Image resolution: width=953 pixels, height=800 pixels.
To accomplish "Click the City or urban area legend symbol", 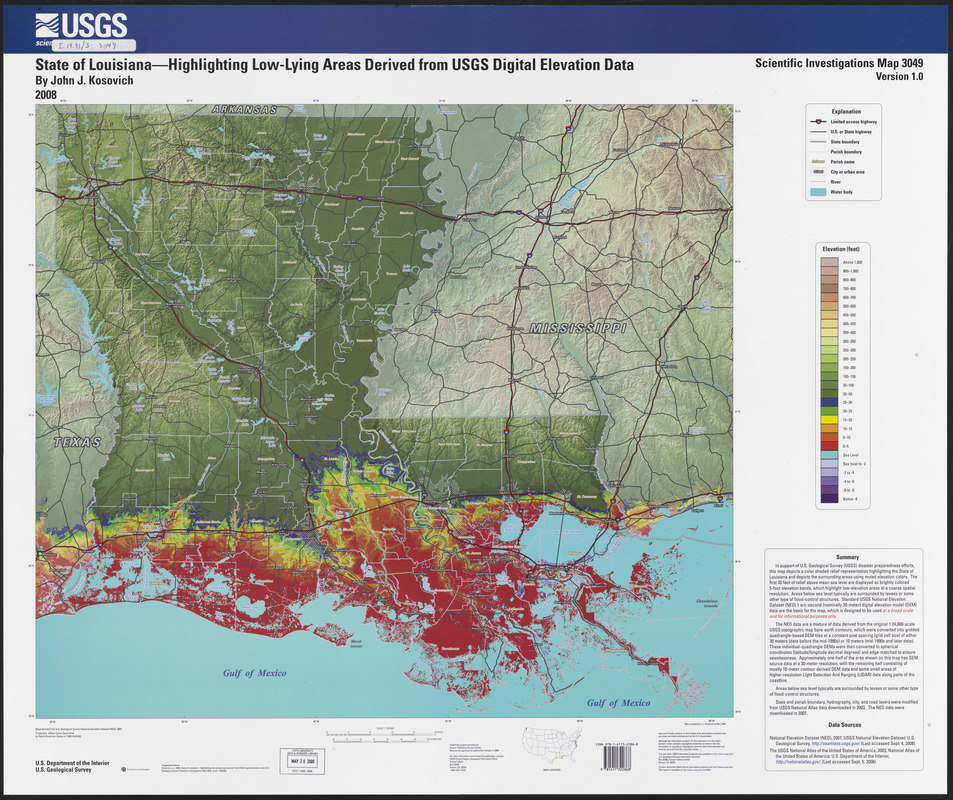I will point(818,171).
